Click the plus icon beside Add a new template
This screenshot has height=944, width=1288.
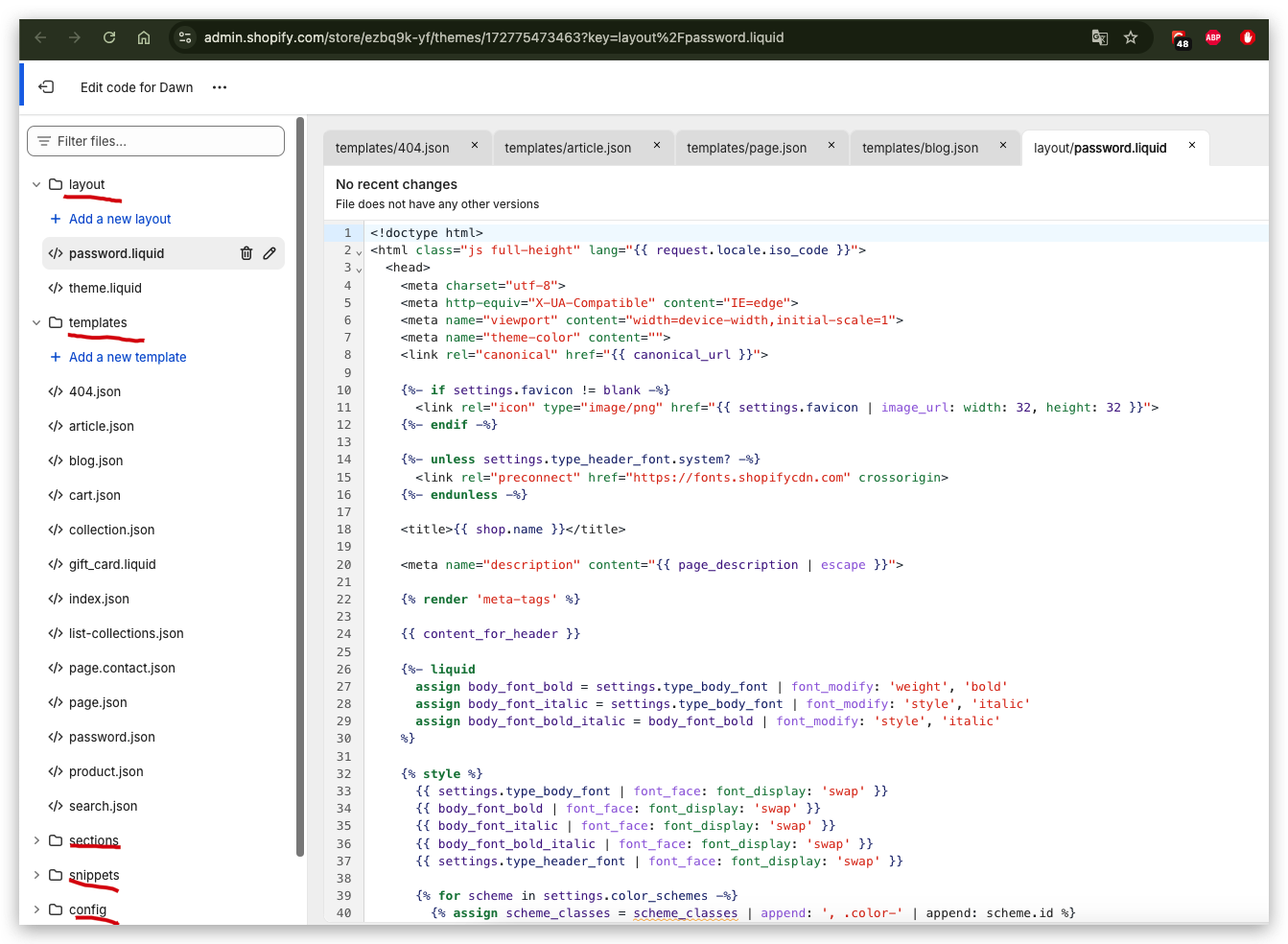56,357
